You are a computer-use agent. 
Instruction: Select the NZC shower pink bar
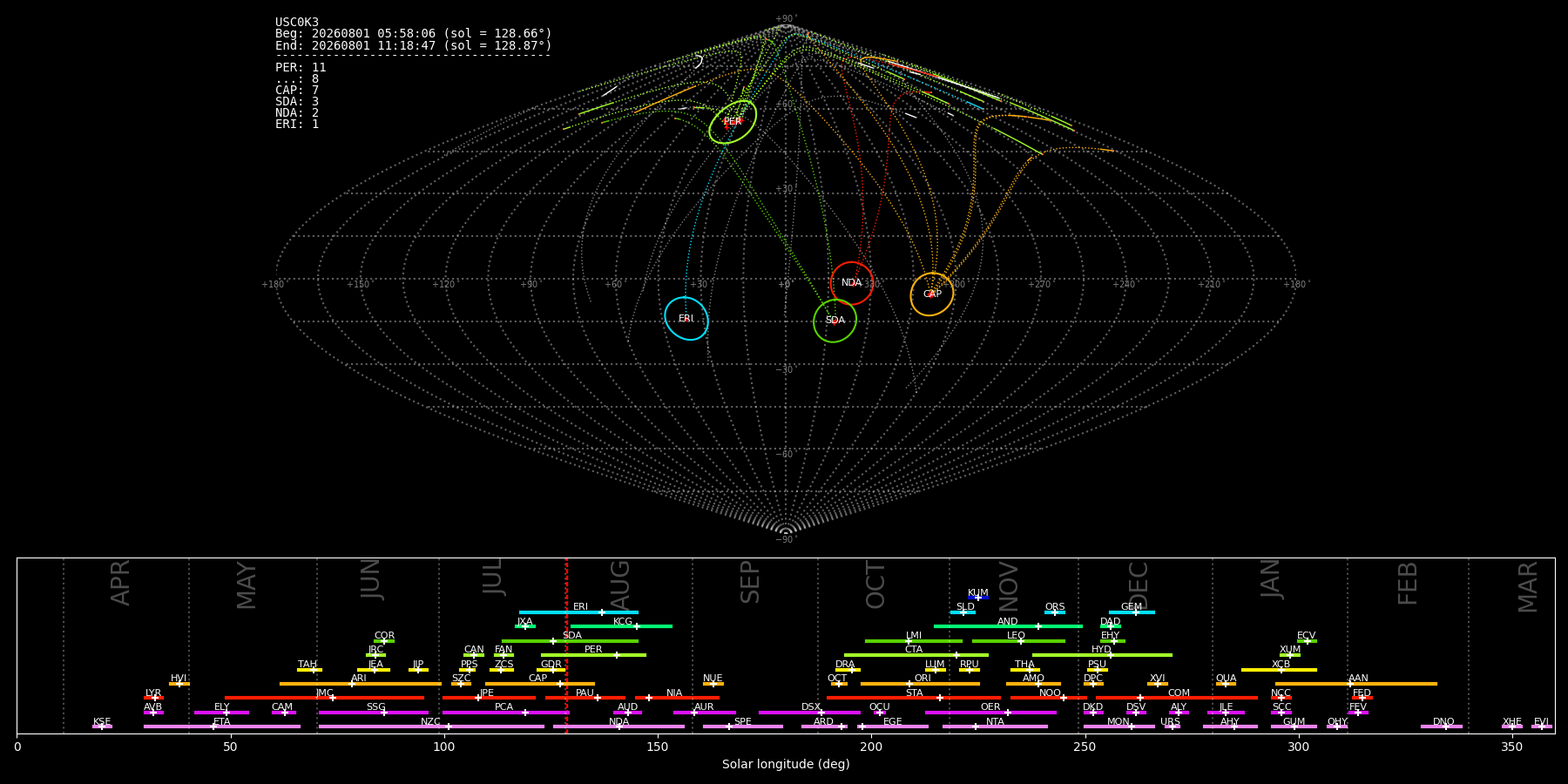[x=431, y=727]
